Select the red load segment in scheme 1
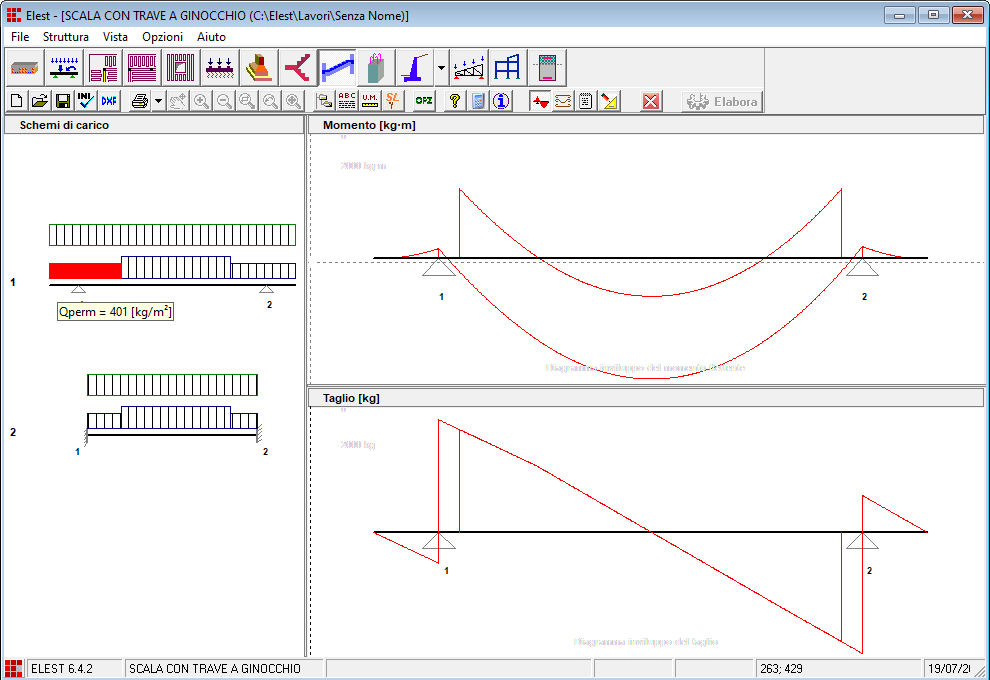Image resolution: width=990 pixels, height=680 pixels. click(x=85, y=270)
